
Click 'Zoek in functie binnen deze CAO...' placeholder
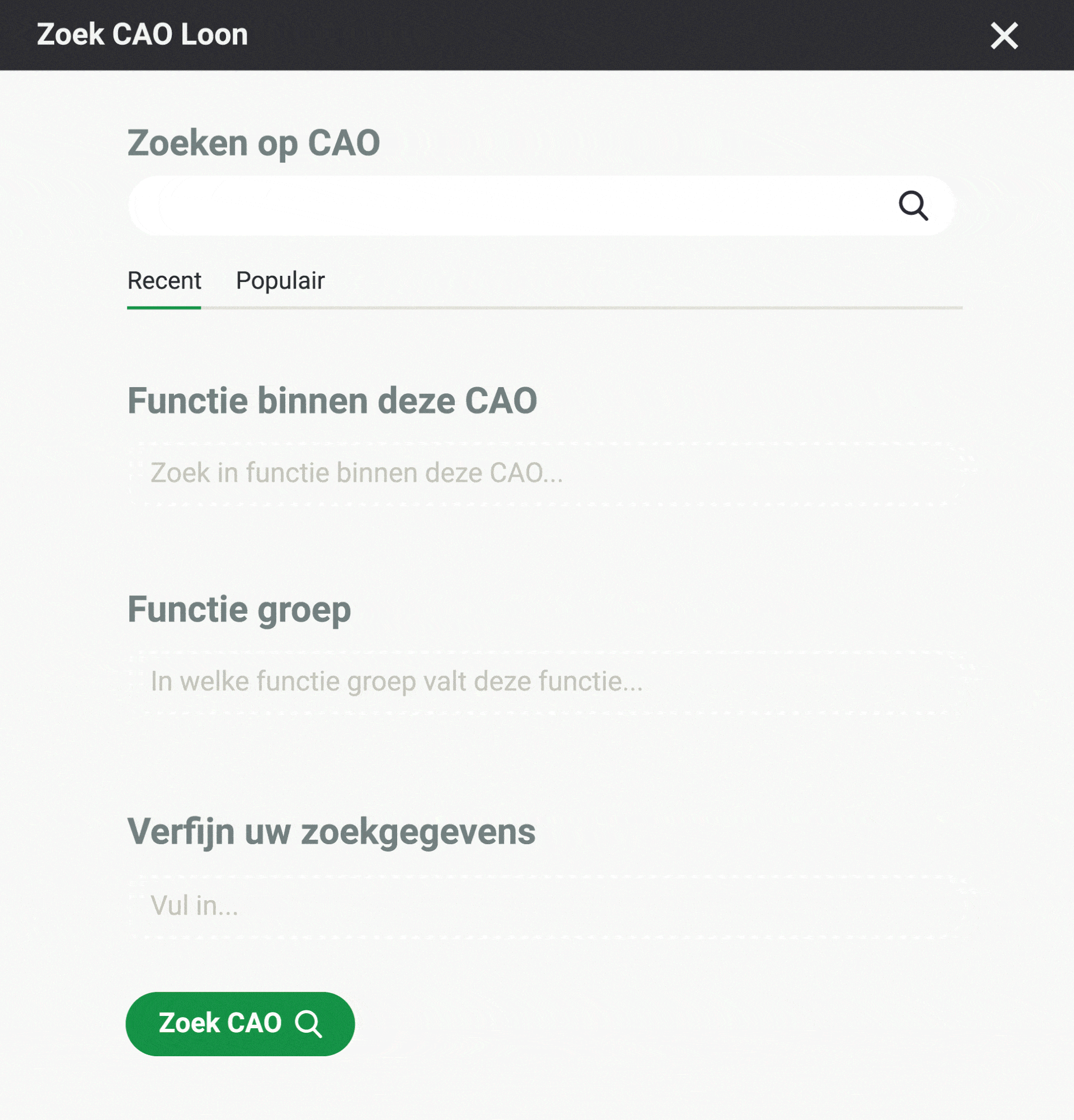[356, 473]
